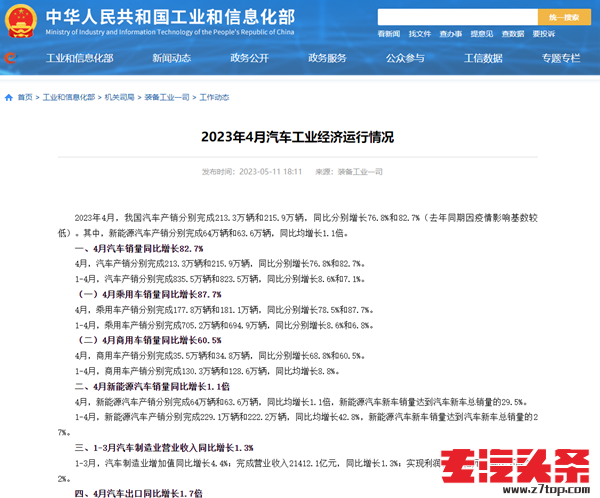Open the 工信数据 navigation menu
This screenshot has width=600, height=498.
pos(483,58)
